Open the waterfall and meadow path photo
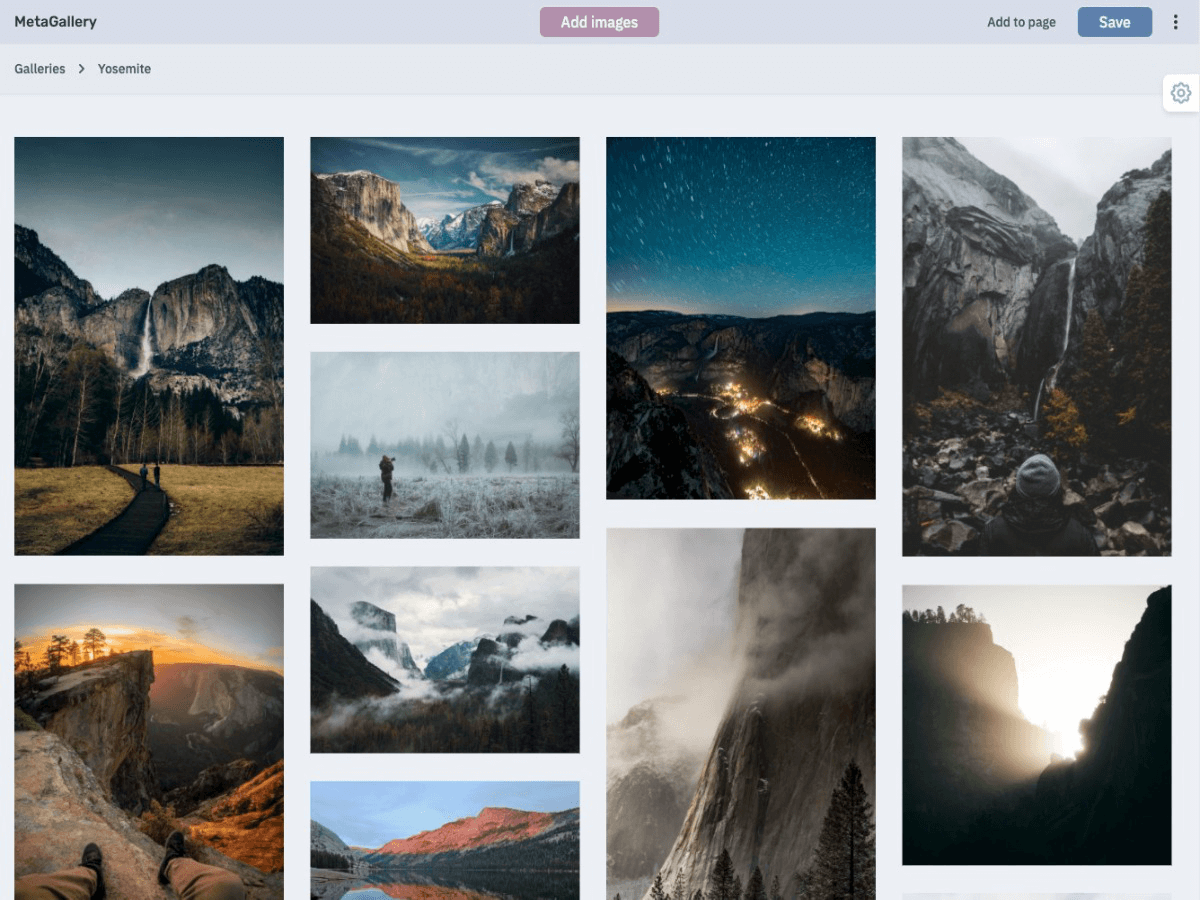Screen dimensions: 1200x900 (x=149, y=346)
